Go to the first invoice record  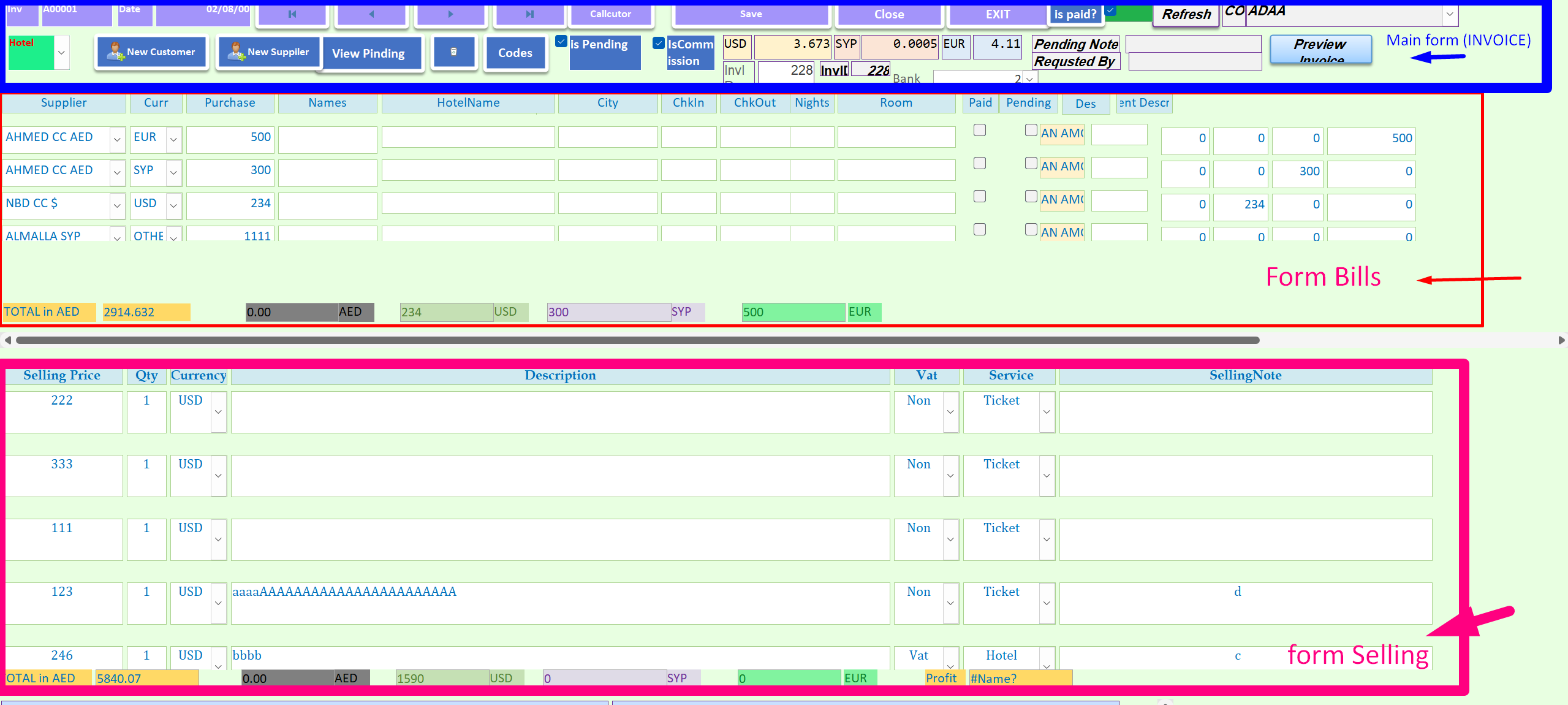coord(292,14)
